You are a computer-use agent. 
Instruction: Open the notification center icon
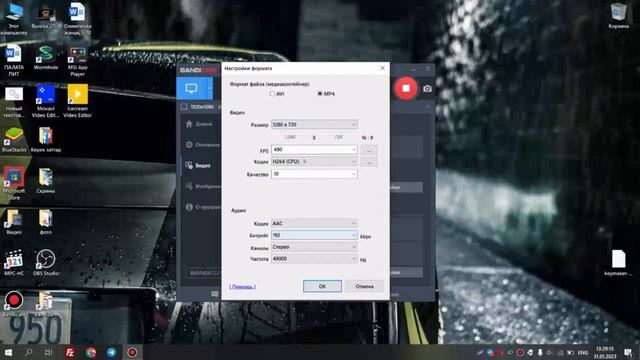pos(628,352)
